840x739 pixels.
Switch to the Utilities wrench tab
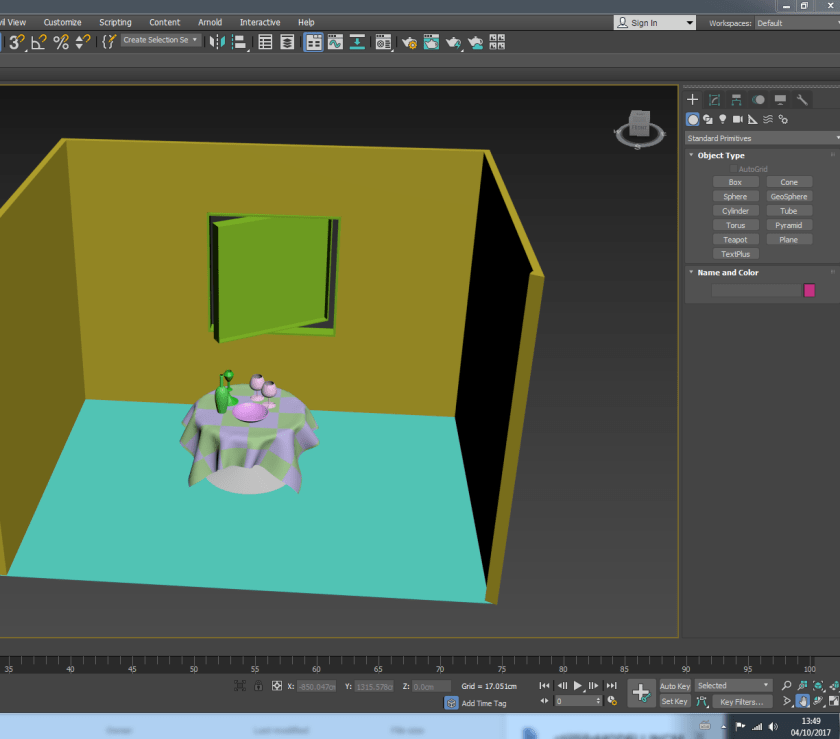(x=802, y=100)
